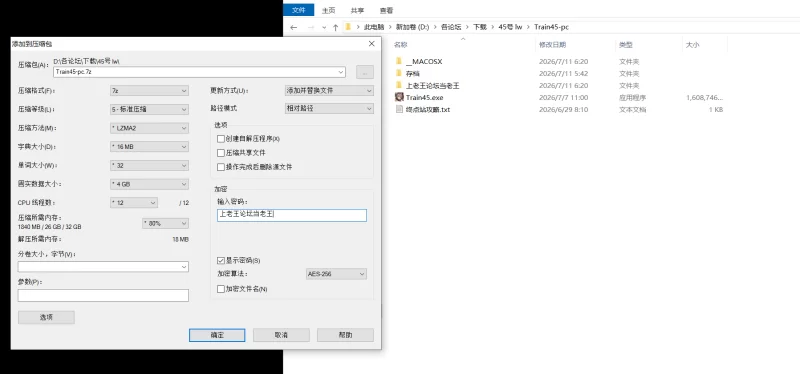This screenshot has height=374, width=800.
Task: Click the 1,608,746 size value
Action: click(704, 97)
